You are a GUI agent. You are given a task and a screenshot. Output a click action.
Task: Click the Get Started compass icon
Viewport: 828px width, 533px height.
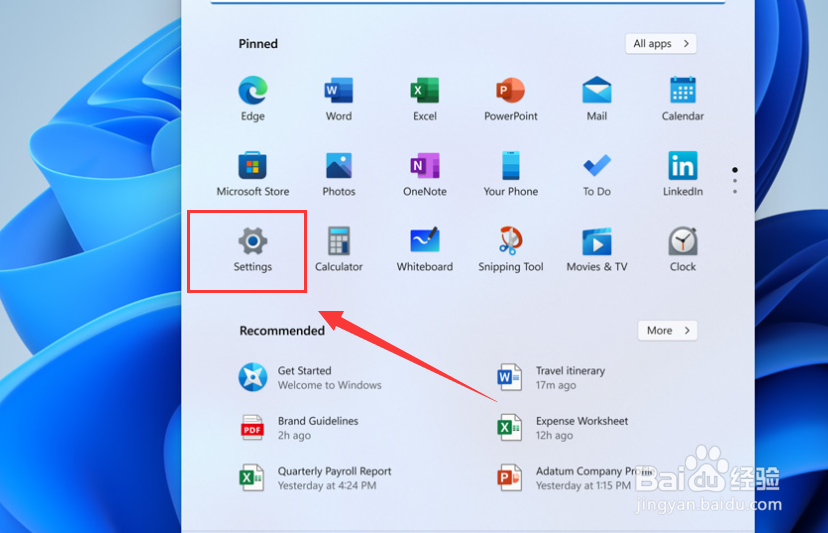pos(252,377)
